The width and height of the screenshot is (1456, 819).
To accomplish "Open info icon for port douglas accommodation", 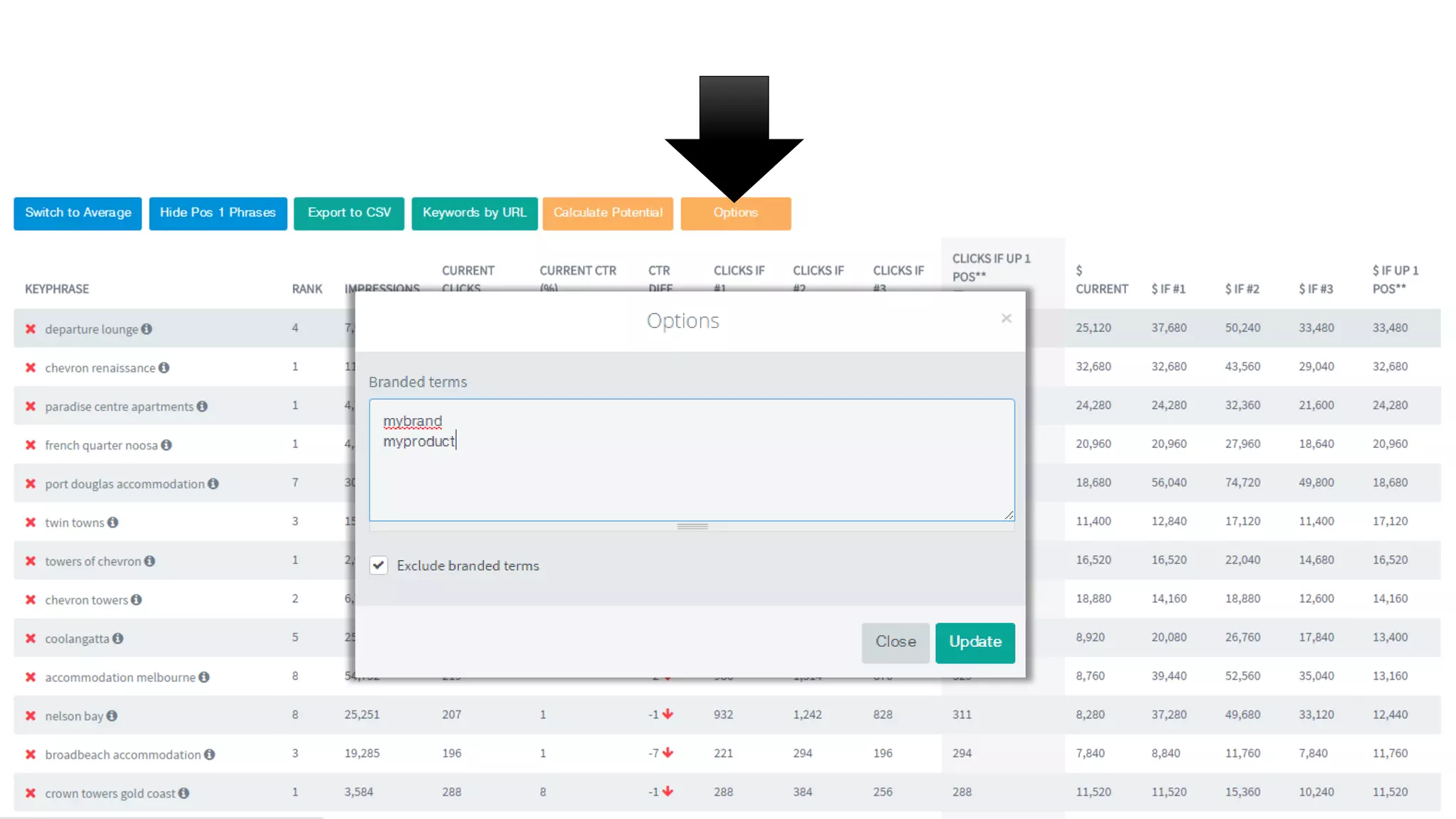I will click(213, 483).
